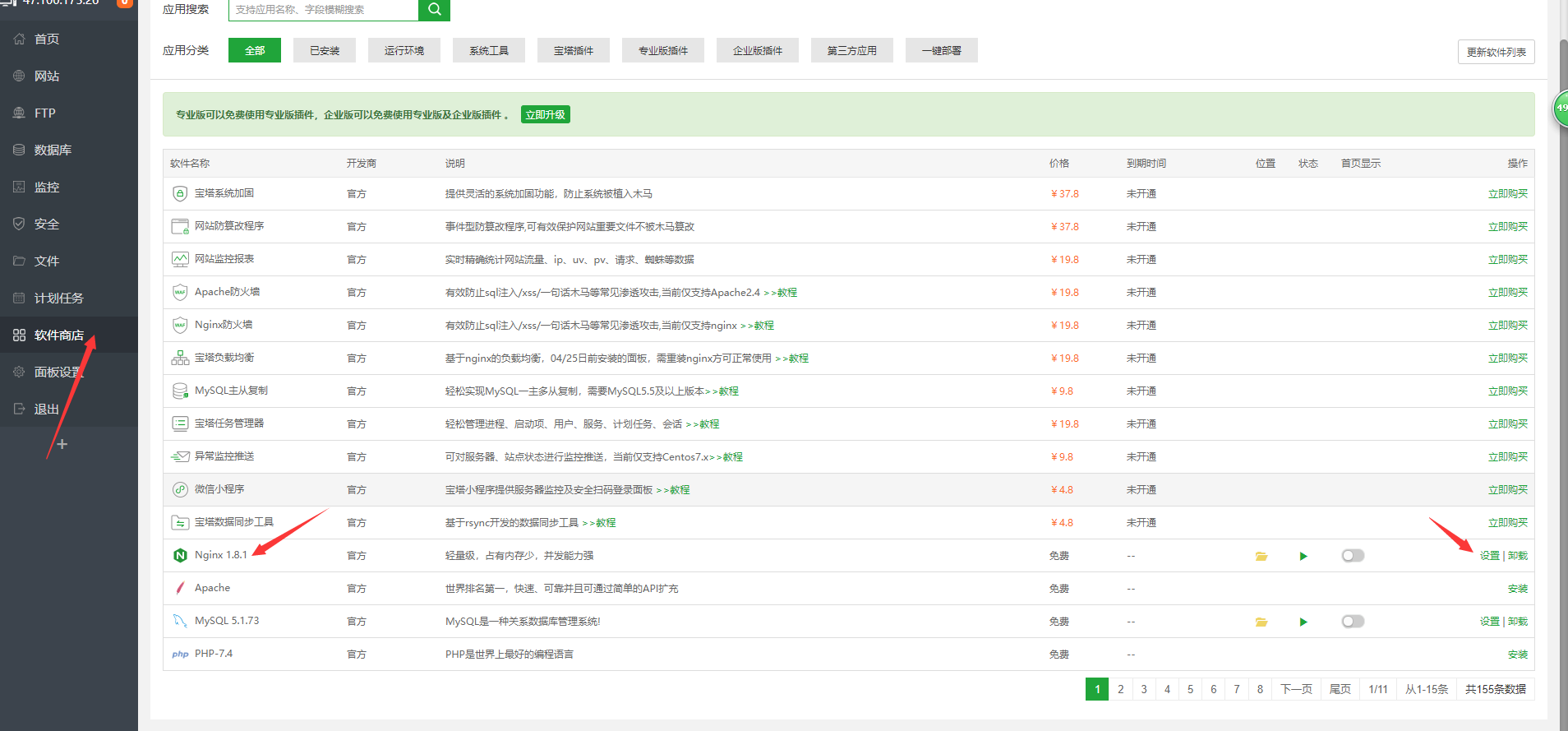Screen dimensions: 1568x731
Task: Select the 系统工具 category tab
Action: (489, 50)
